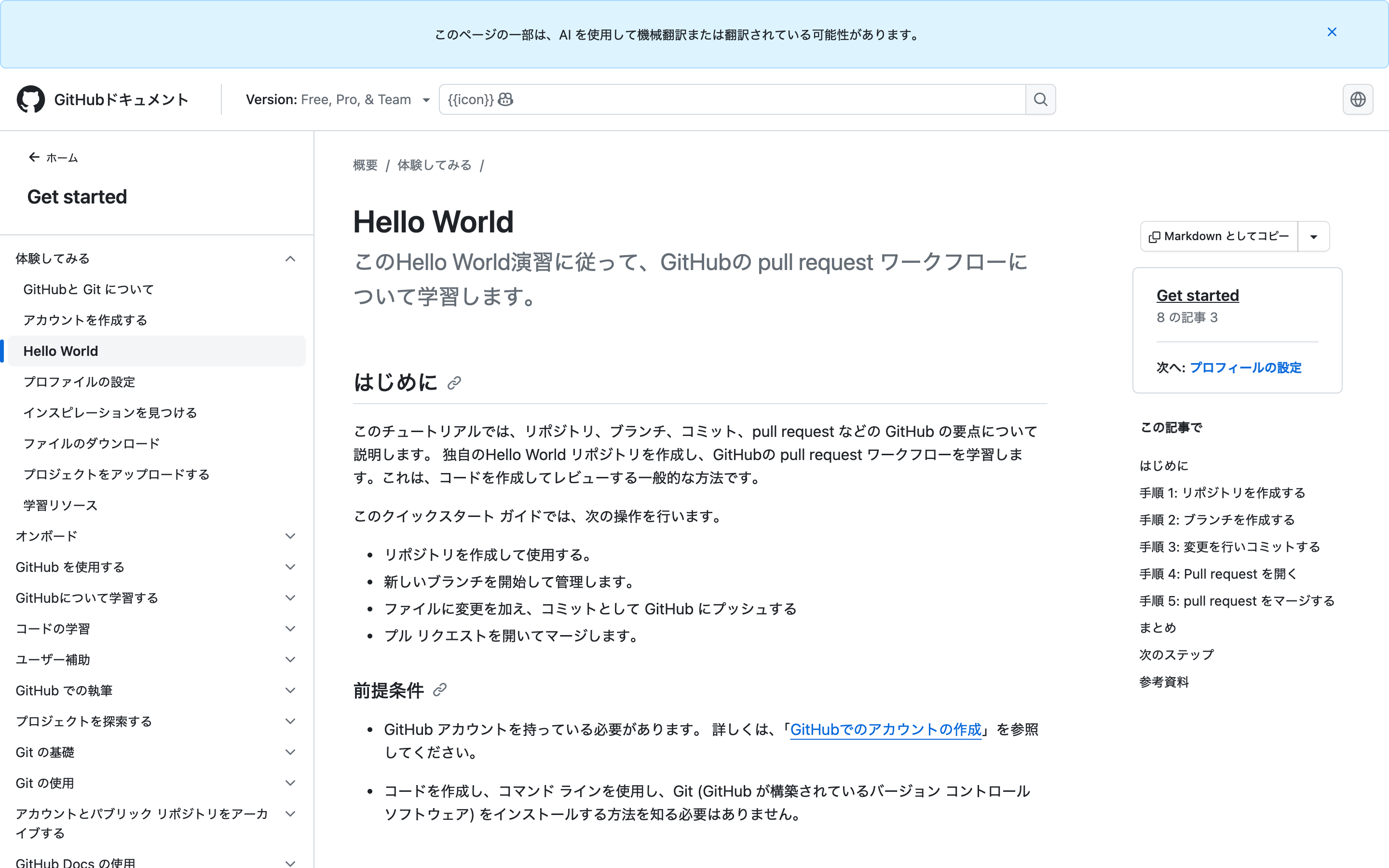Jump to まとめ section
1389x868 pixels.
[1157, 627]
